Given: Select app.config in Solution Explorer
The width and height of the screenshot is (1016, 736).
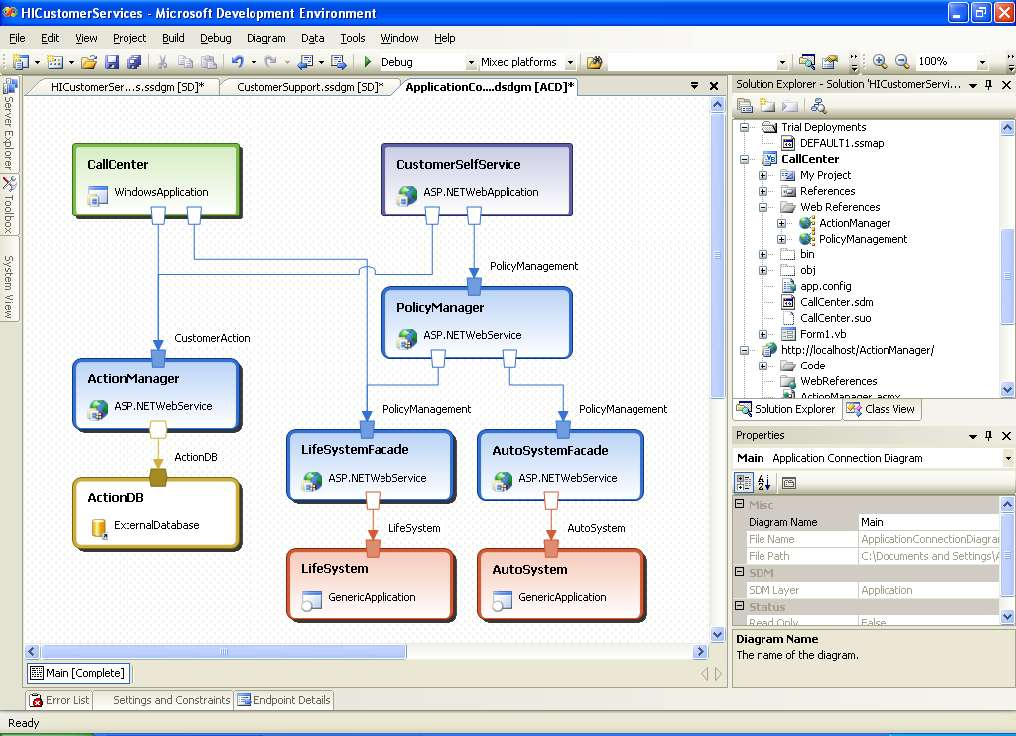Looking at the screenshot, I should (x=826, y=286).
